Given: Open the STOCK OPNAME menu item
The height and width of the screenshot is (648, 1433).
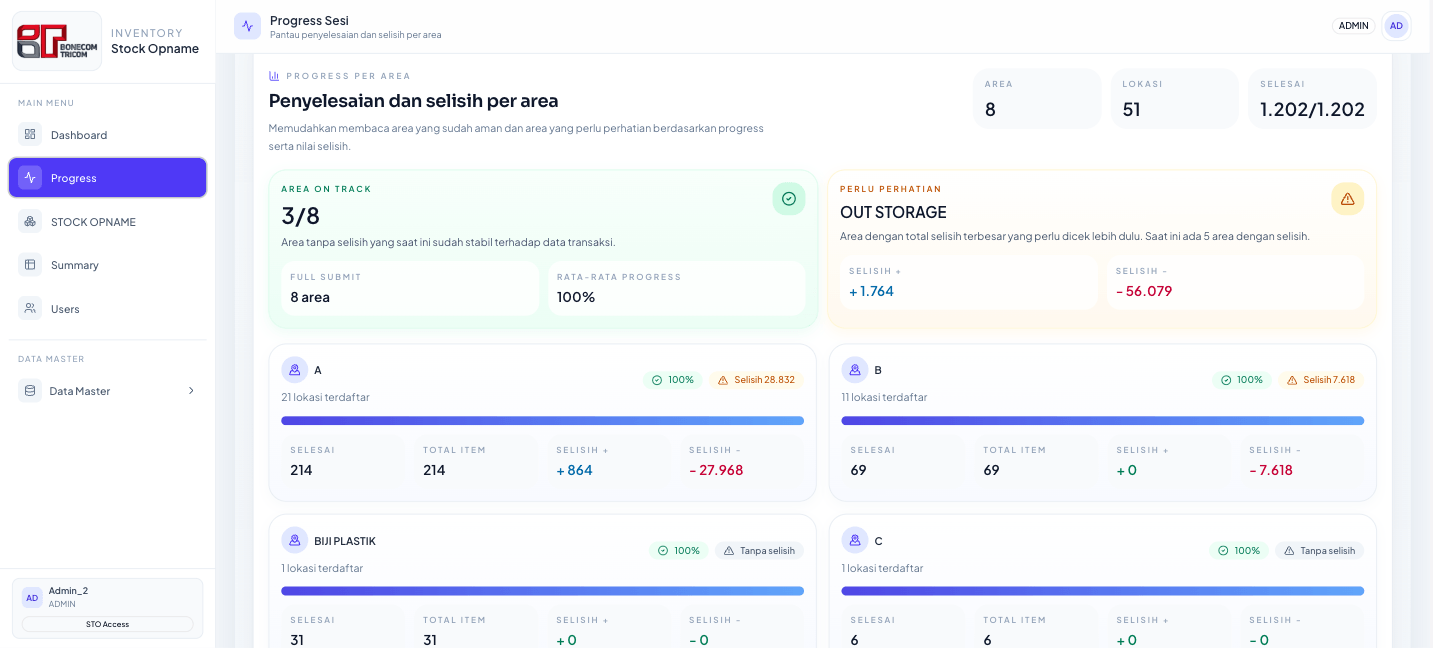Looking at the screenshot, I should click(108, 222).
